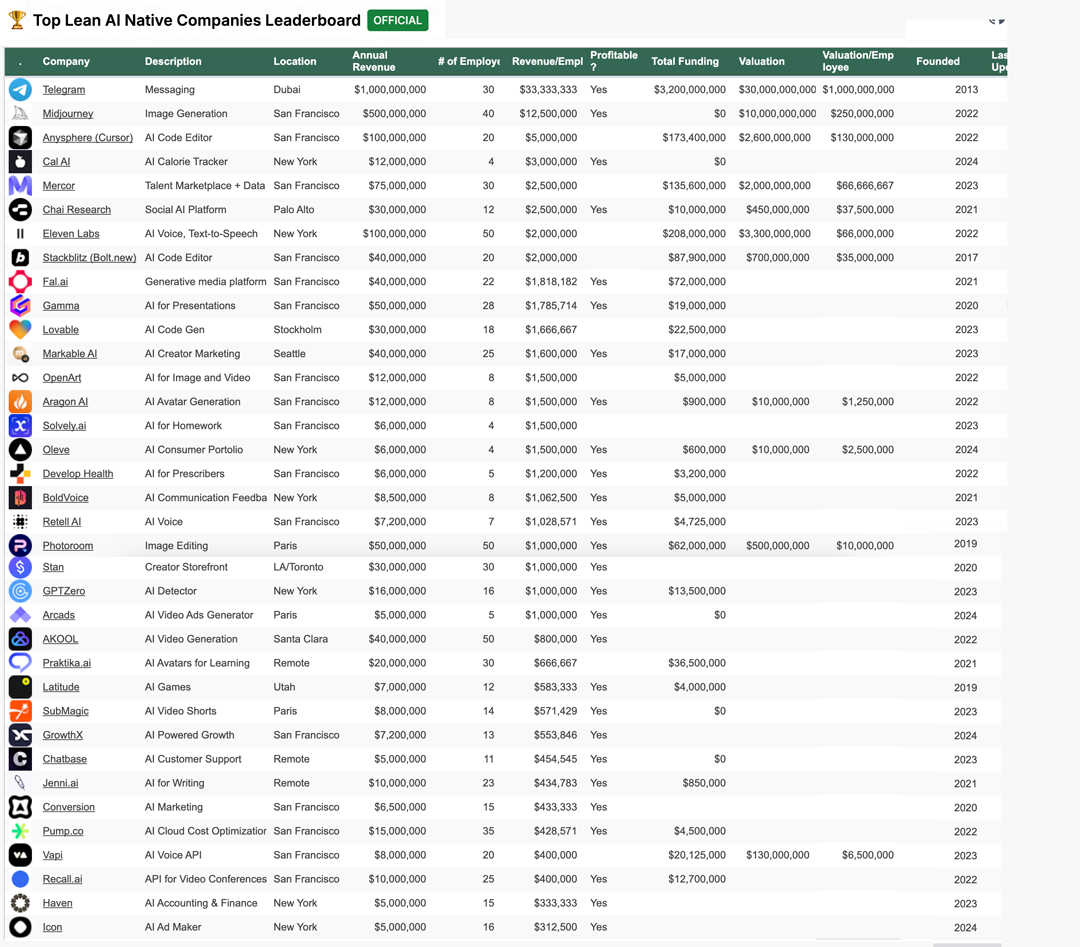Click the trophy icon beside the title
1080x947 pixels.
click(17, 20)
